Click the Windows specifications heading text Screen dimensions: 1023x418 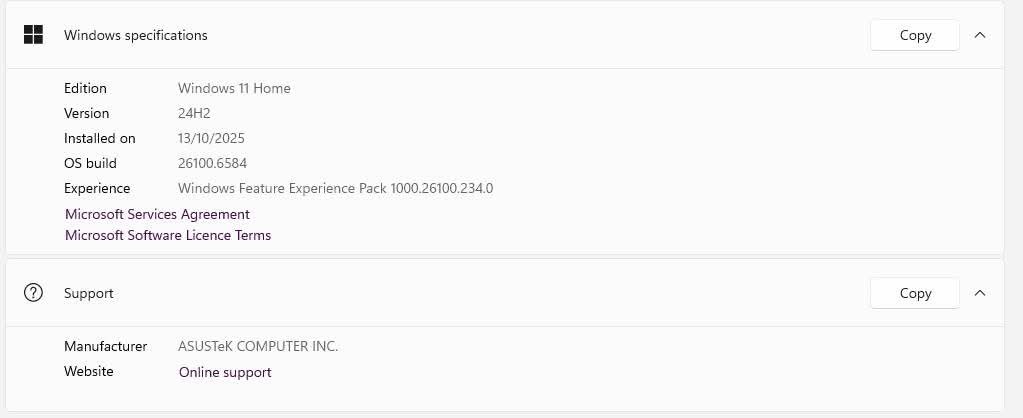tap(136, 35)
